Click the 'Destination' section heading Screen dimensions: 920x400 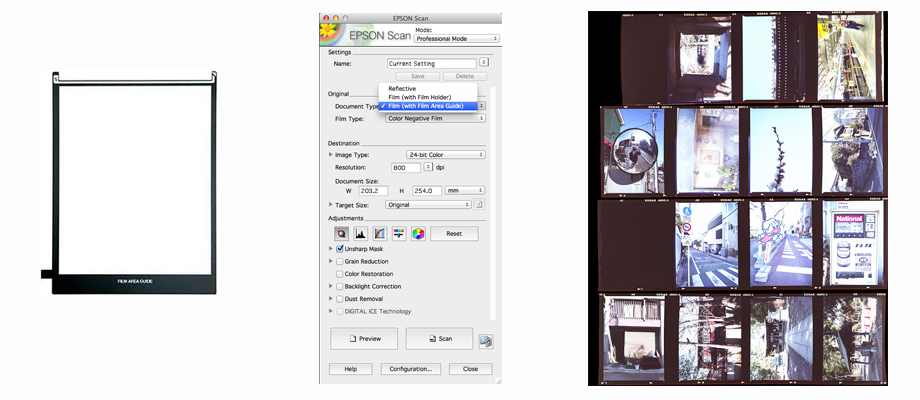(x=344, y=143)
